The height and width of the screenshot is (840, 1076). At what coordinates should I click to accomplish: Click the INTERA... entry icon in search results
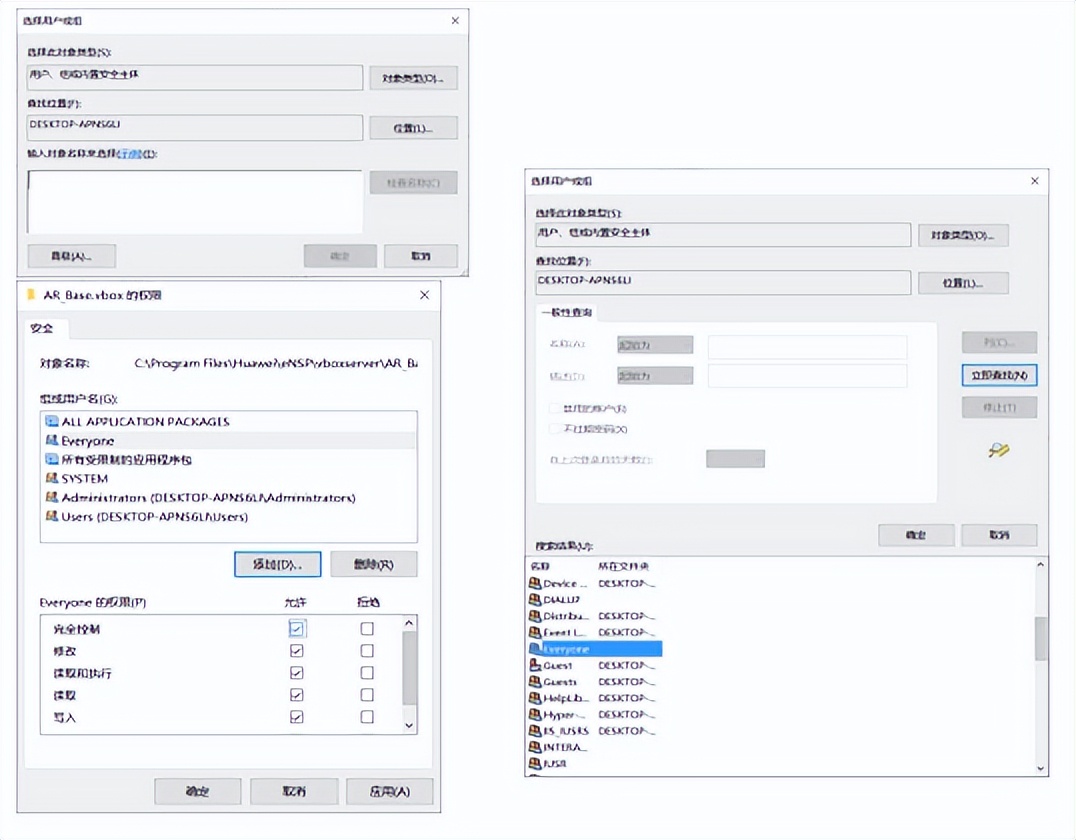pos(535,747)
